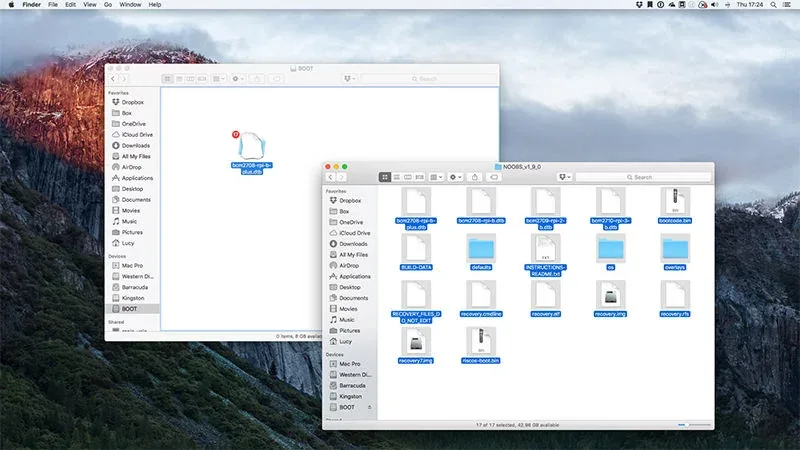This screenshot has width=800, height=450.
Task: Open Action gear menu in BOOT window
Action: (238, 79)
